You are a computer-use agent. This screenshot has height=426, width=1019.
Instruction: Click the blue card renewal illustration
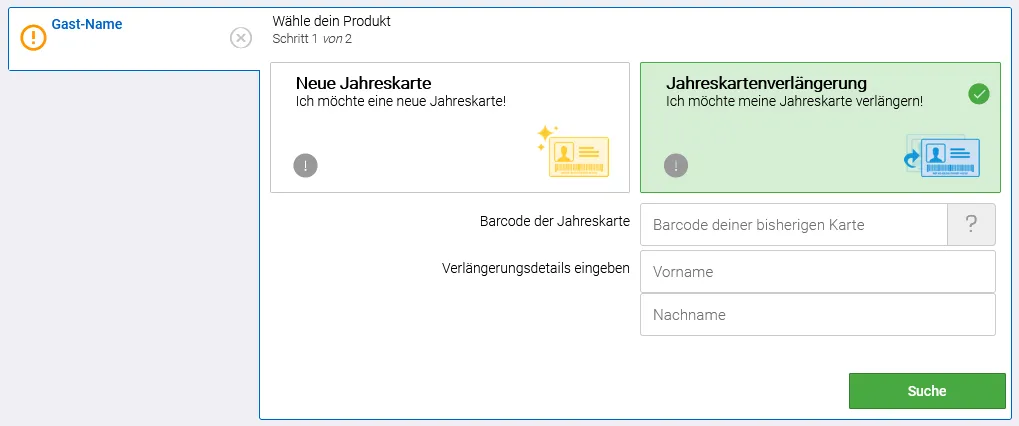tap(943, 157)
